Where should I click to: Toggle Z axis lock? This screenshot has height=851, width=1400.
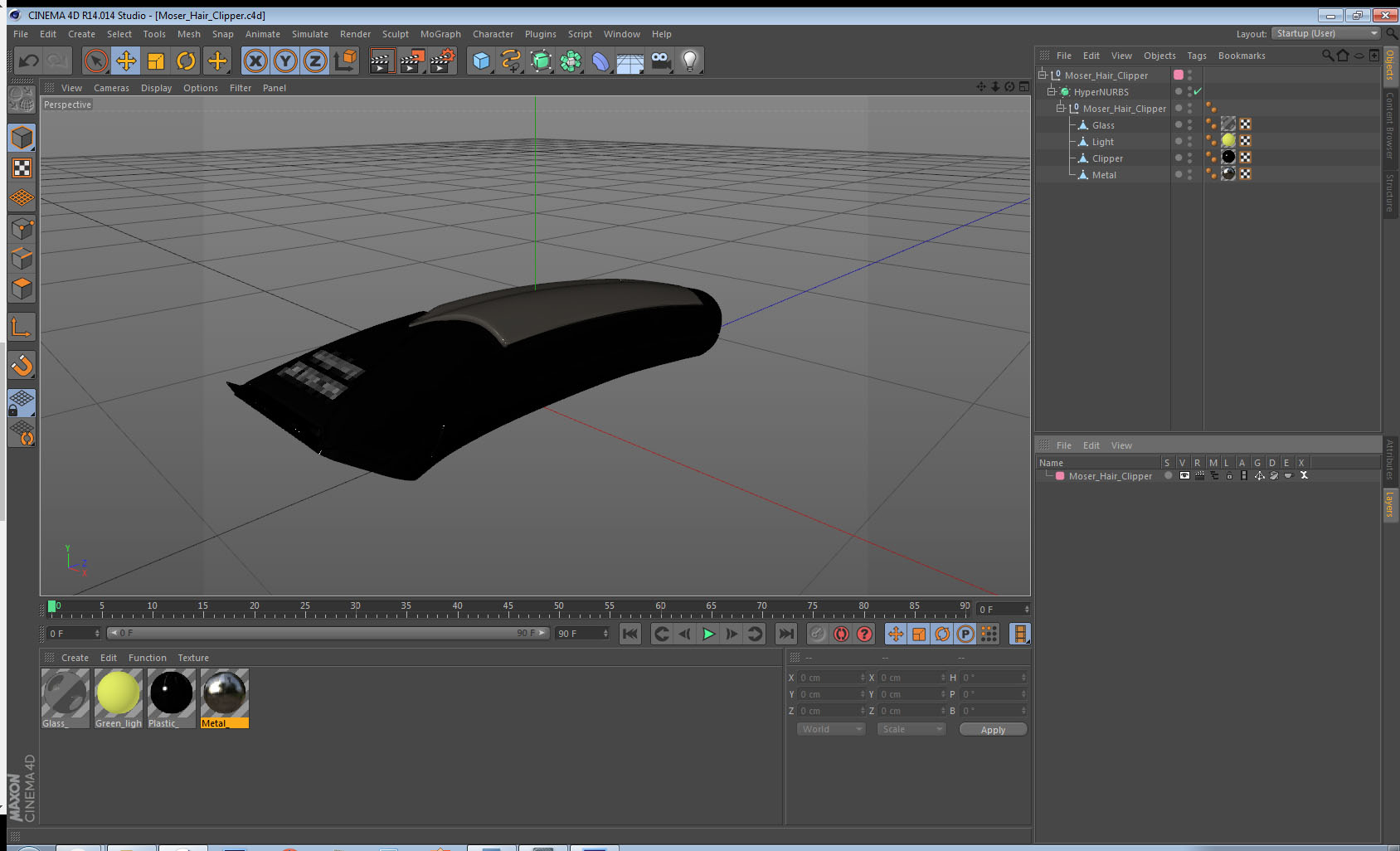click(315, 61)
